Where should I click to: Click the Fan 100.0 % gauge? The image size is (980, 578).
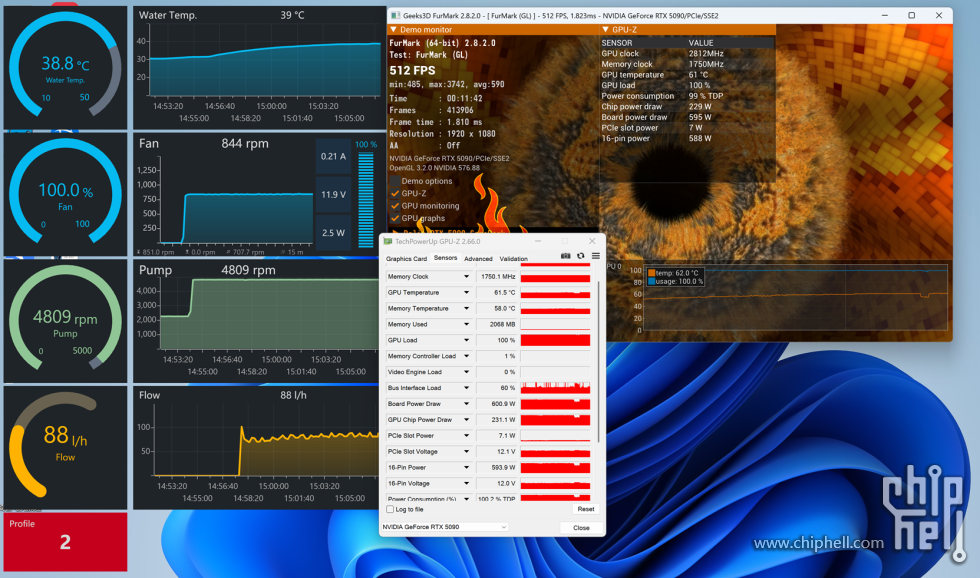pos(65,194)
